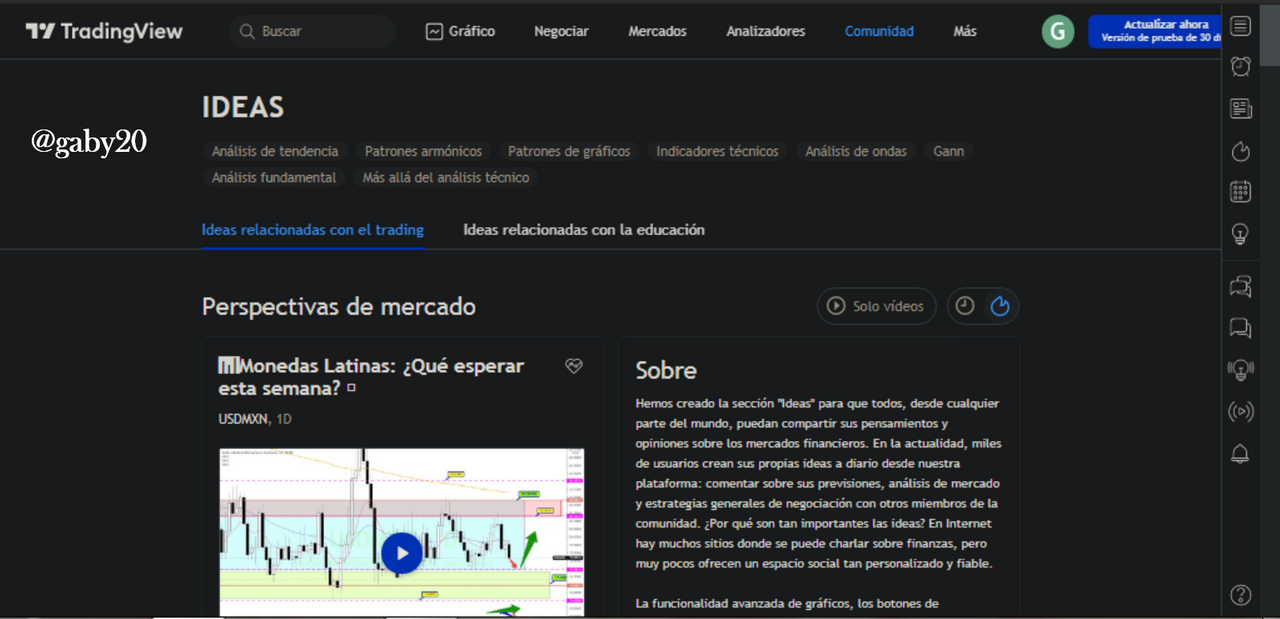This screenshot has width=1280, height=619.
Task: Click the Actualizar ahora button
Action: pos(1155,31)
